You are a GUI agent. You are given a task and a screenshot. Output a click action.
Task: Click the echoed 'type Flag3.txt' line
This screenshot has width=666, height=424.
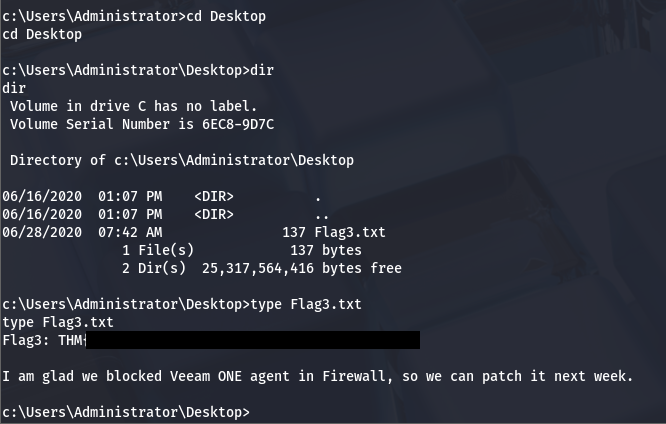58,322
